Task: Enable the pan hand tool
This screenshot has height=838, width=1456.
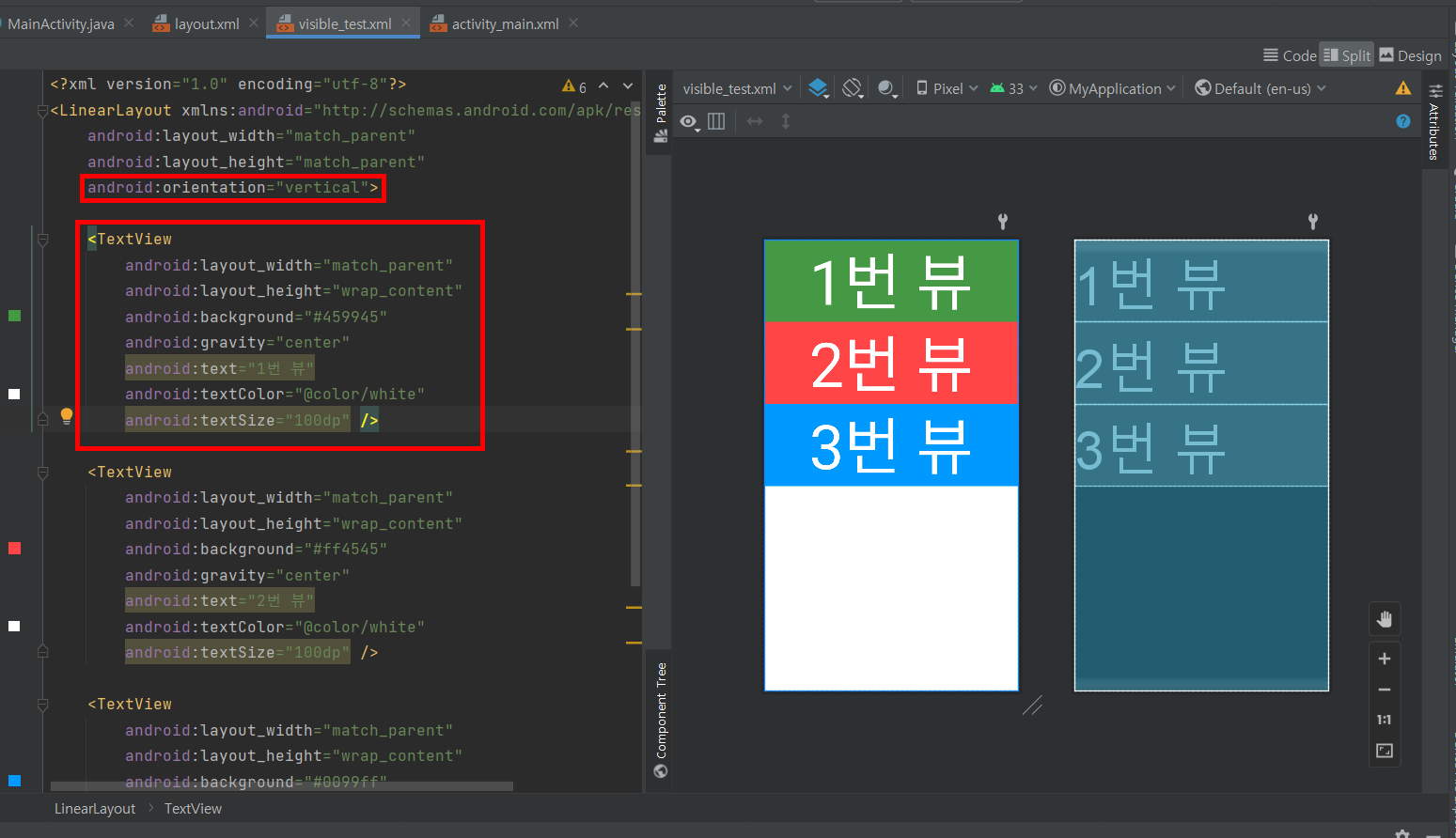Action: point(1385,619)
